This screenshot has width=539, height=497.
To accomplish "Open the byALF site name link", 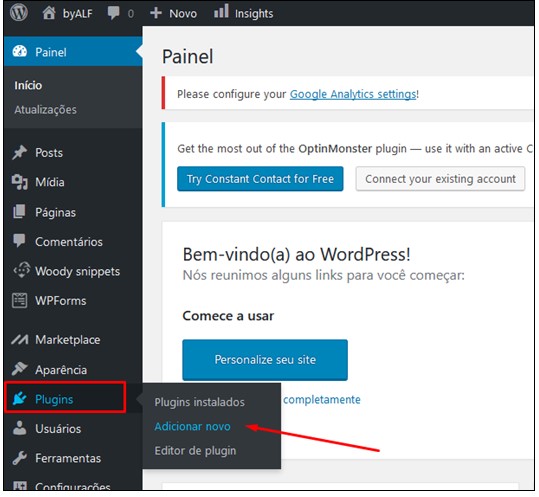I will (78, 13).
